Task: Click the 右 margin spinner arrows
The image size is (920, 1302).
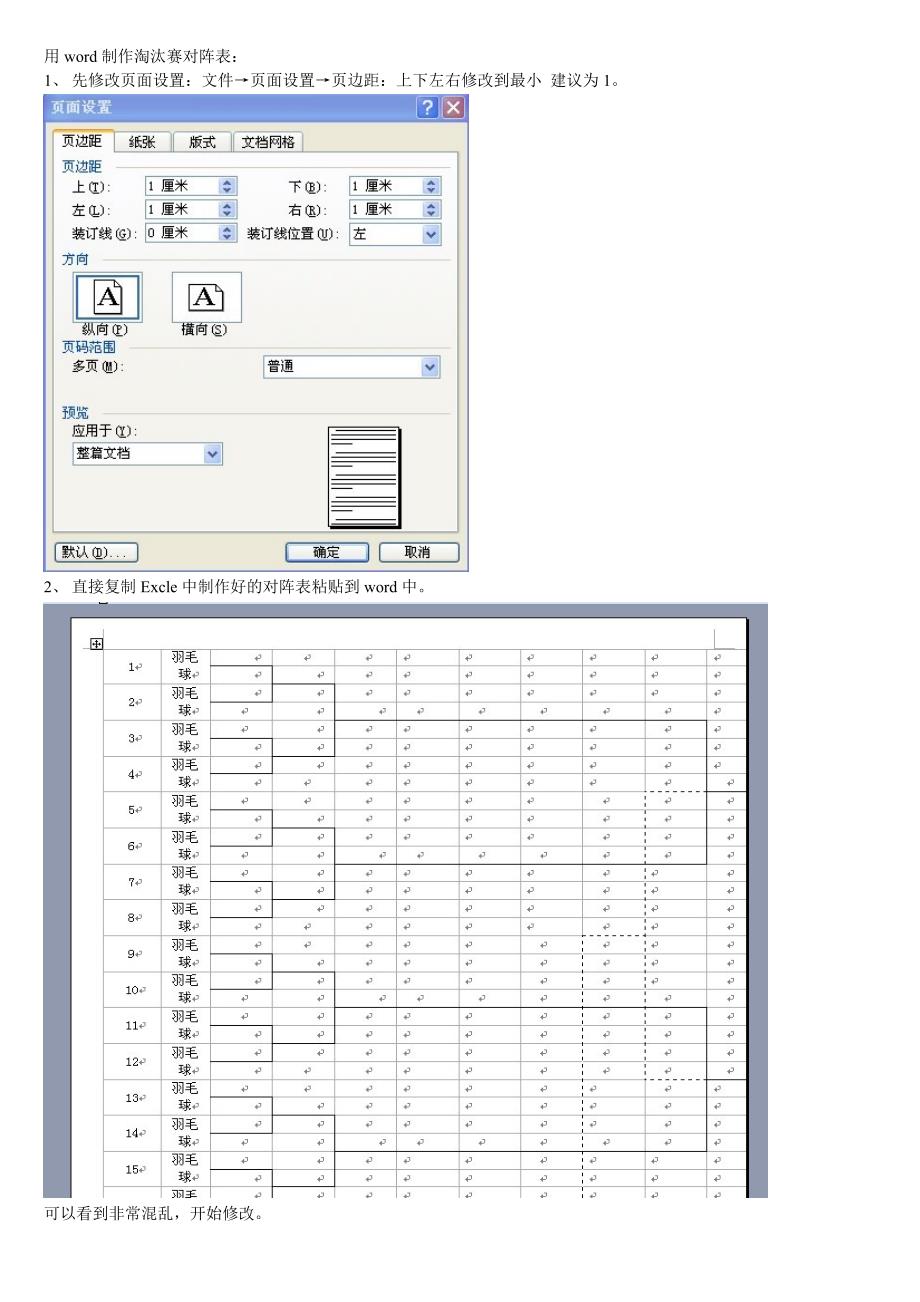Action: [431, 210]
